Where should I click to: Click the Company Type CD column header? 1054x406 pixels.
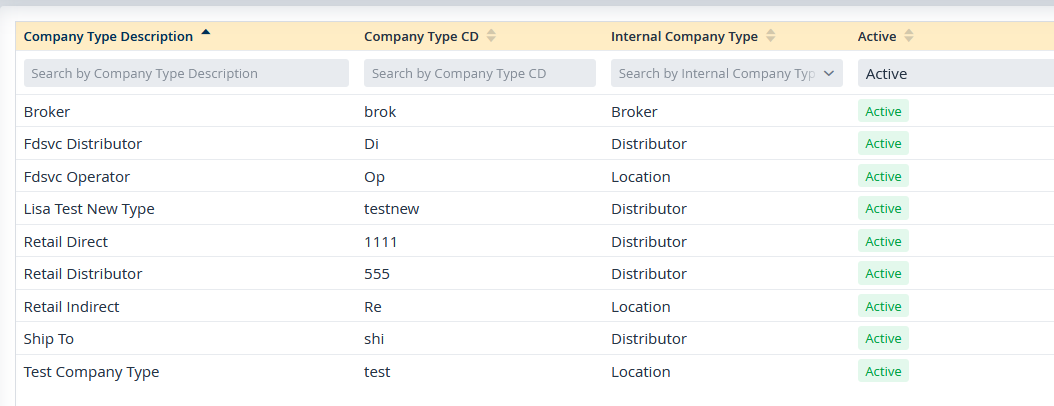(421, 36)
